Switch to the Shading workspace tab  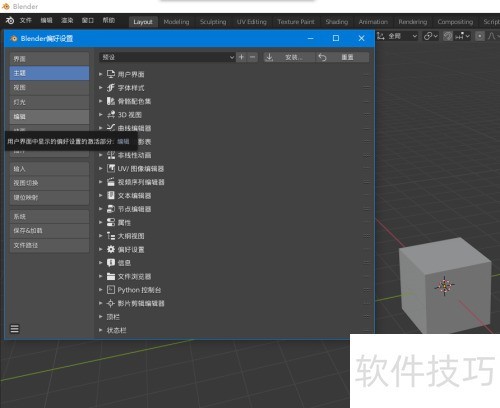(337, 22)
